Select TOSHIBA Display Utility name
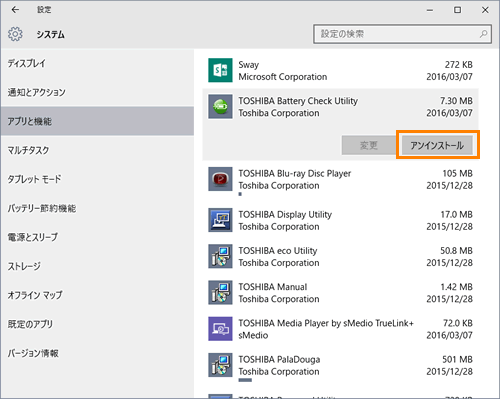Viewport: 500px width, 399px height. tap(285, 214)
